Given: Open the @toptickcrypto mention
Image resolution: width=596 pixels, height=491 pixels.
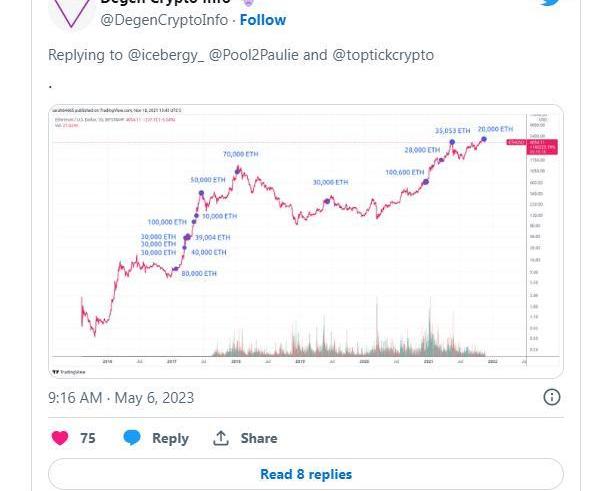Looking at the screenshot, I should pyautogui.click(x=383, y=55).
